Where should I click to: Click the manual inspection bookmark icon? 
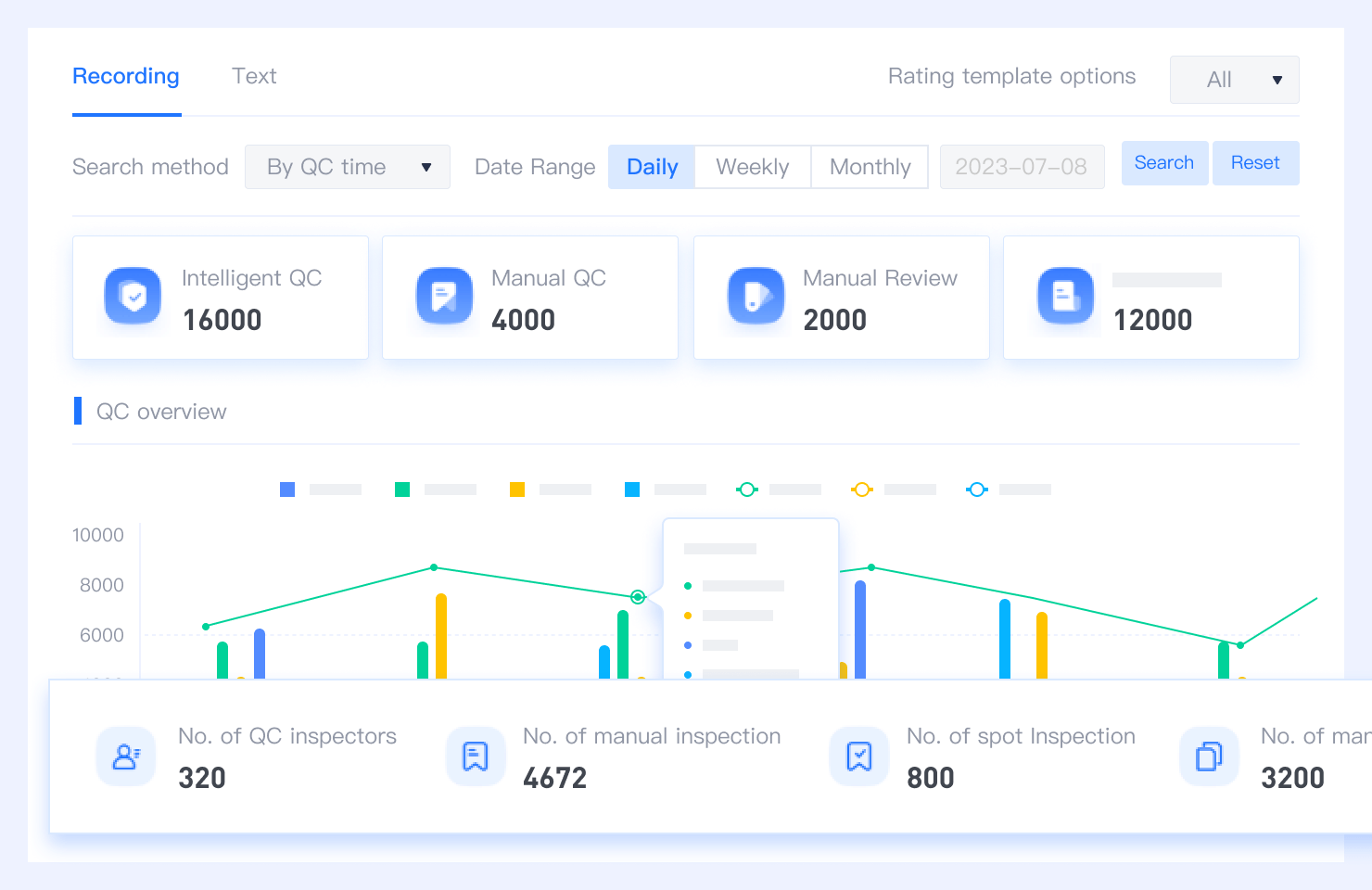pyautogui.click(x=476, y=756)
